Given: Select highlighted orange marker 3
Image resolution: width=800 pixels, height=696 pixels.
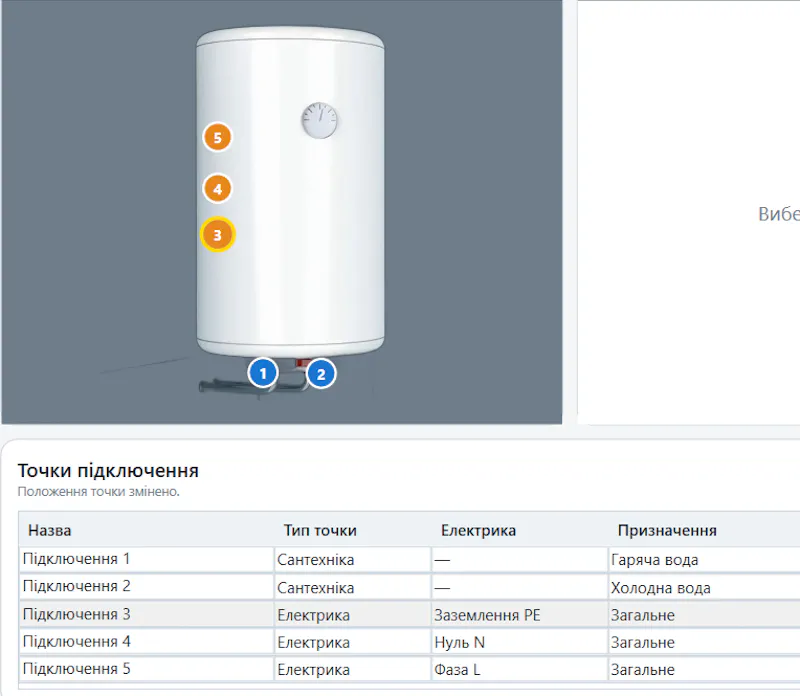Looking at the screenshot, I should tap(217, 235).
